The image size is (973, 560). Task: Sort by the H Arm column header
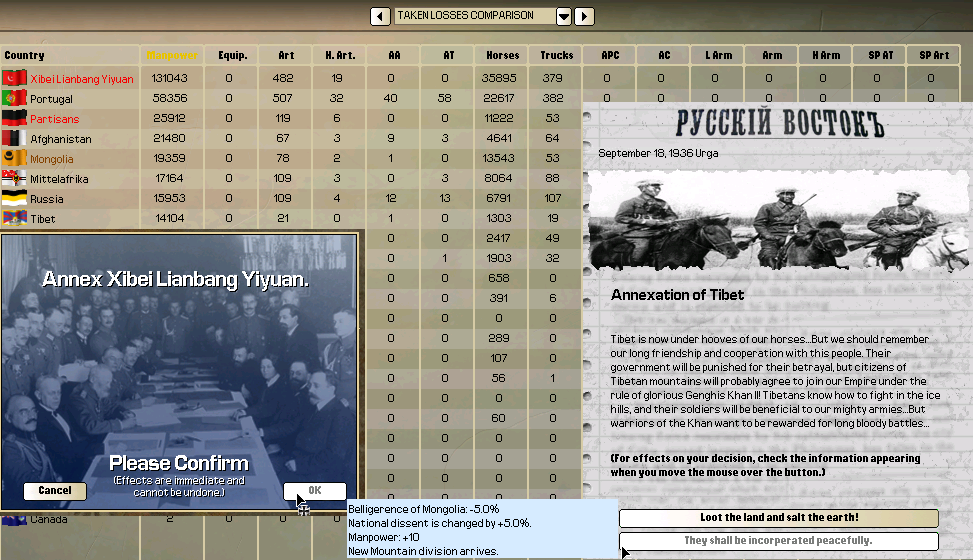[827, 55]
